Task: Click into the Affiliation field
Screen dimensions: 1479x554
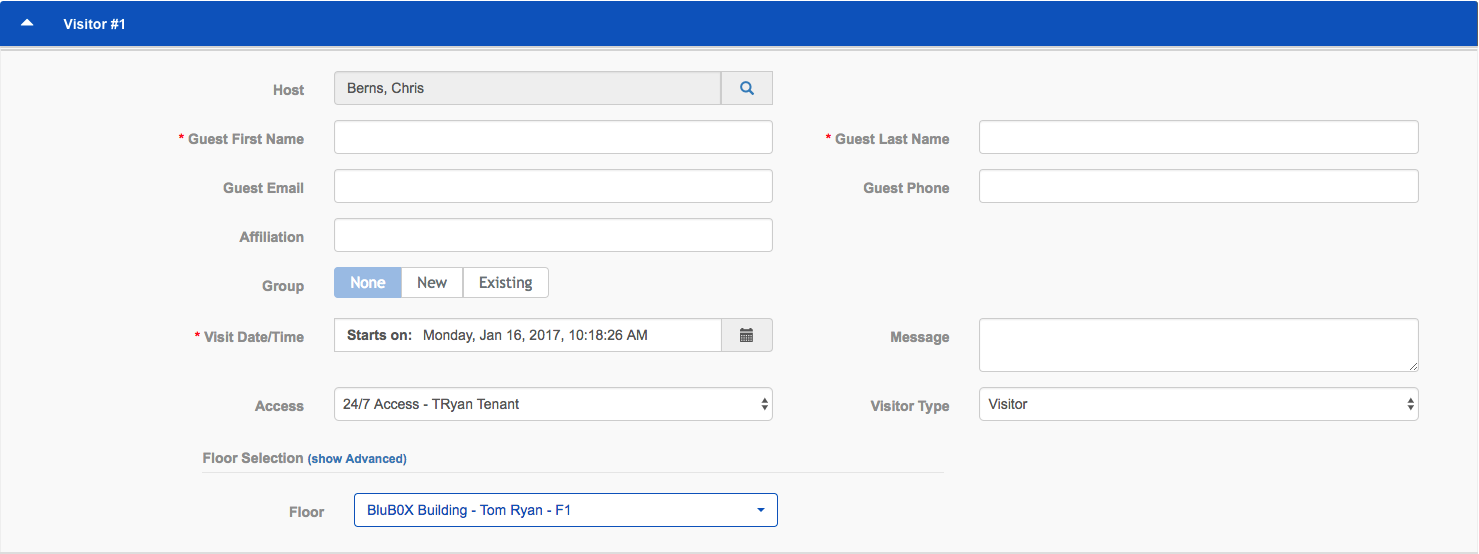Action: [x=553, y=235]
